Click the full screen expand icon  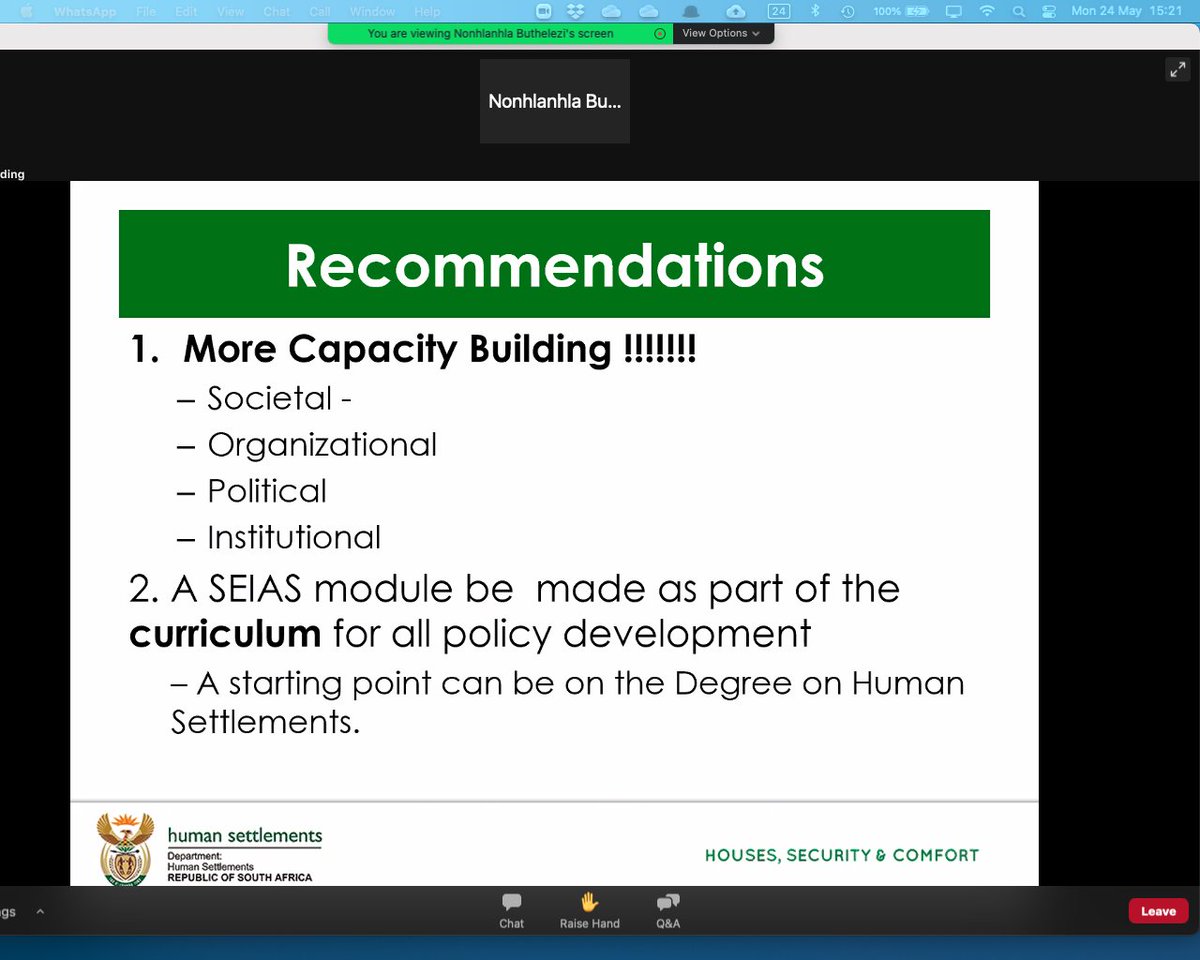[1177, 69]
